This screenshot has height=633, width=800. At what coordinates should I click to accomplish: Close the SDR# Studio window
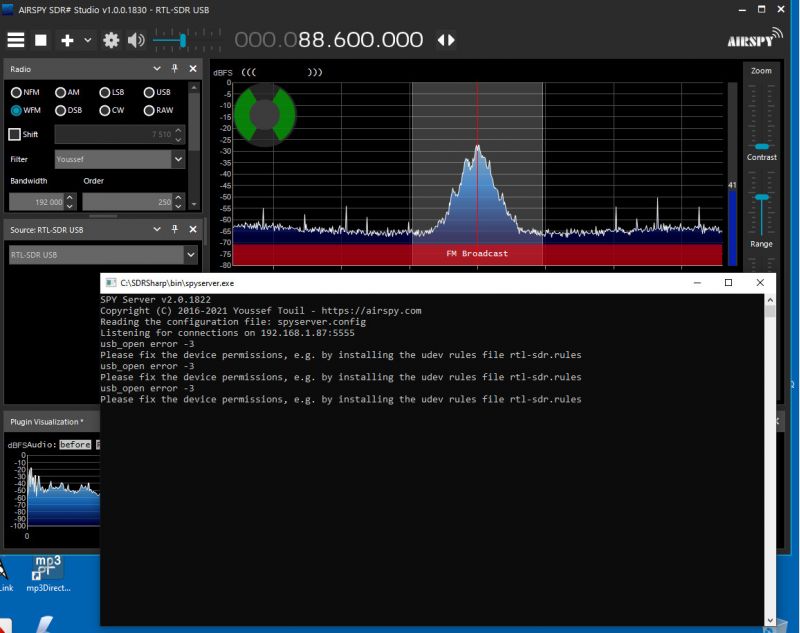781,9
